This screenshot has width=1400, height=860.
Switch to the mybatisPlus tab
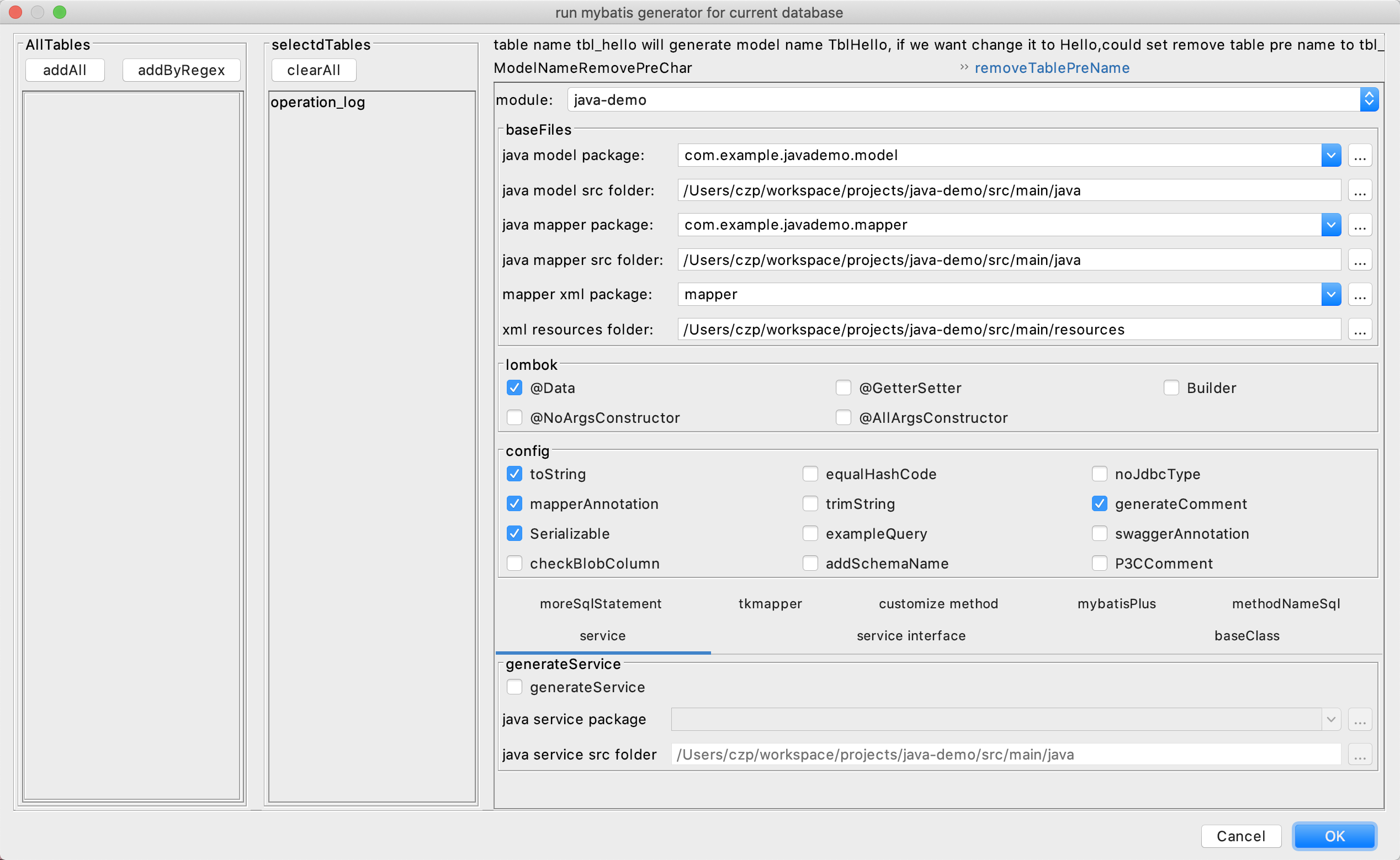coord(1116,603)
